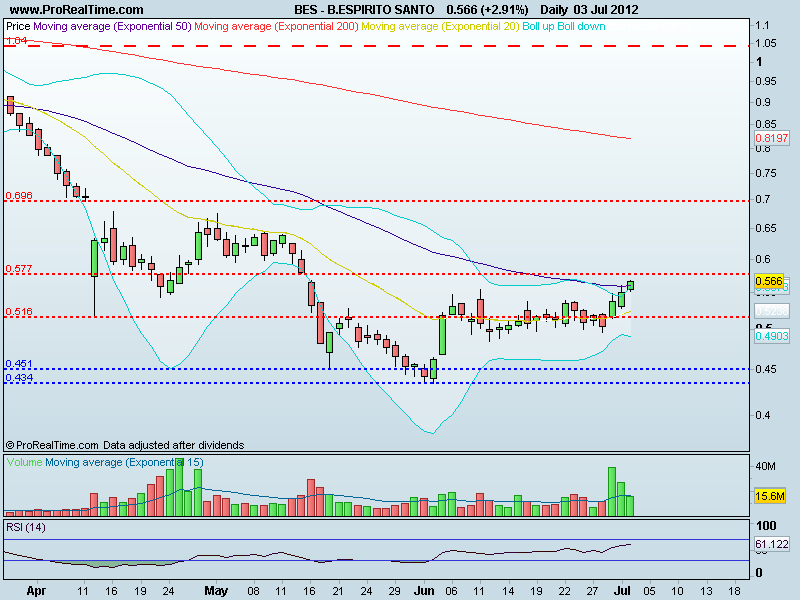Screen dimensions: 800x600
Task: Click the yellow '0.566' current price tag
Action: pyautogui.click(x=769, y=281)
